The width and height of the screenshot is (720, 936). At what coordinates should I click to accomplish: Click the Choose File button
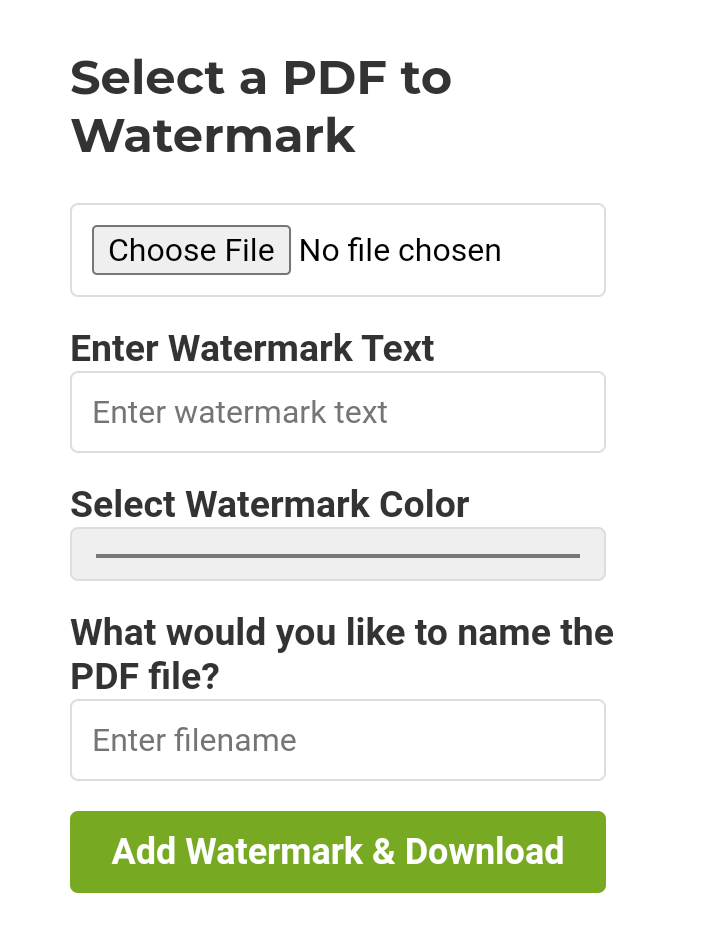pyautogui.click(x=191, y=250)
